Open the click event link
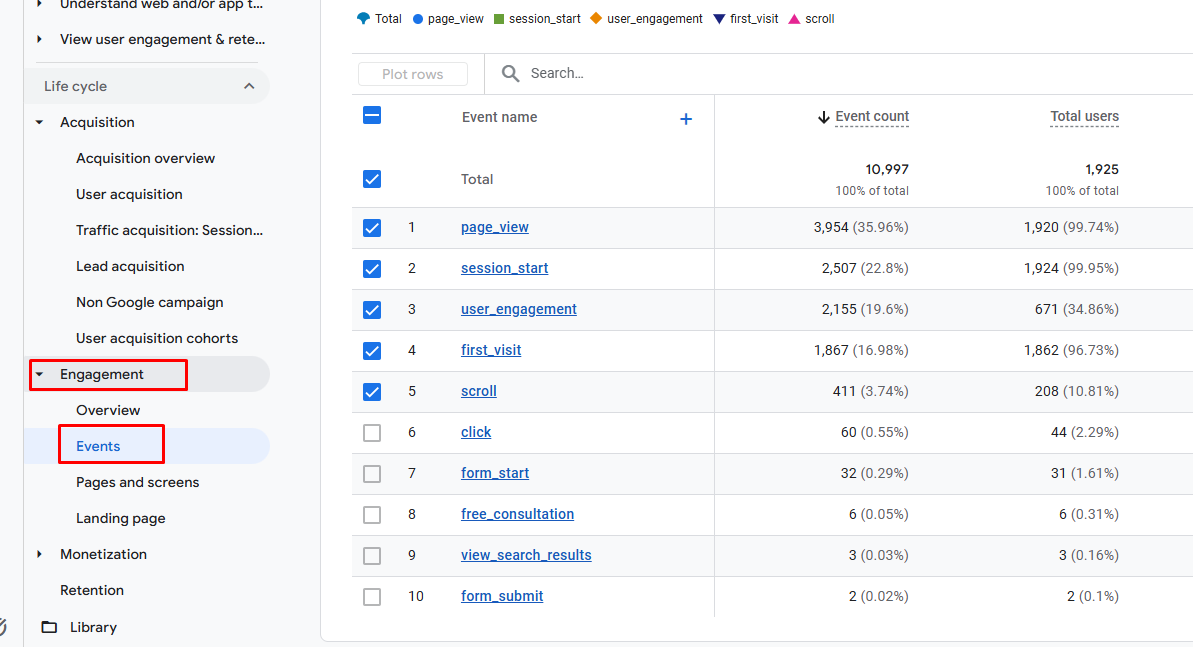 coord(476,432)
